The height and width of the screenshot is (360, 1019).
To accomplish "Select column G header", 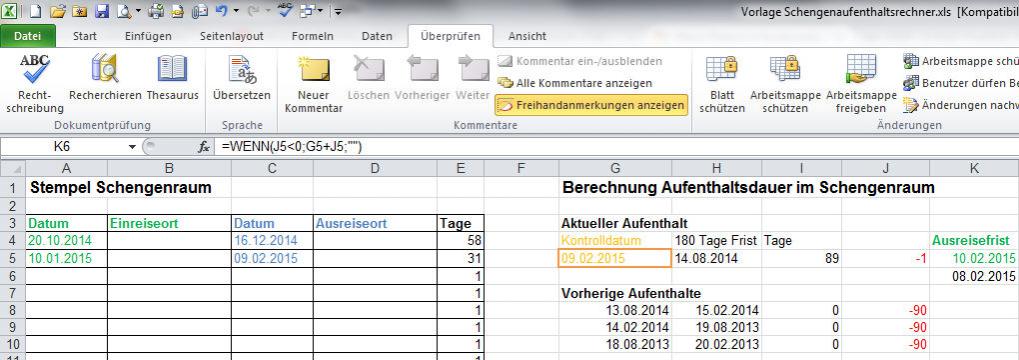I will (x=615, y=168).
